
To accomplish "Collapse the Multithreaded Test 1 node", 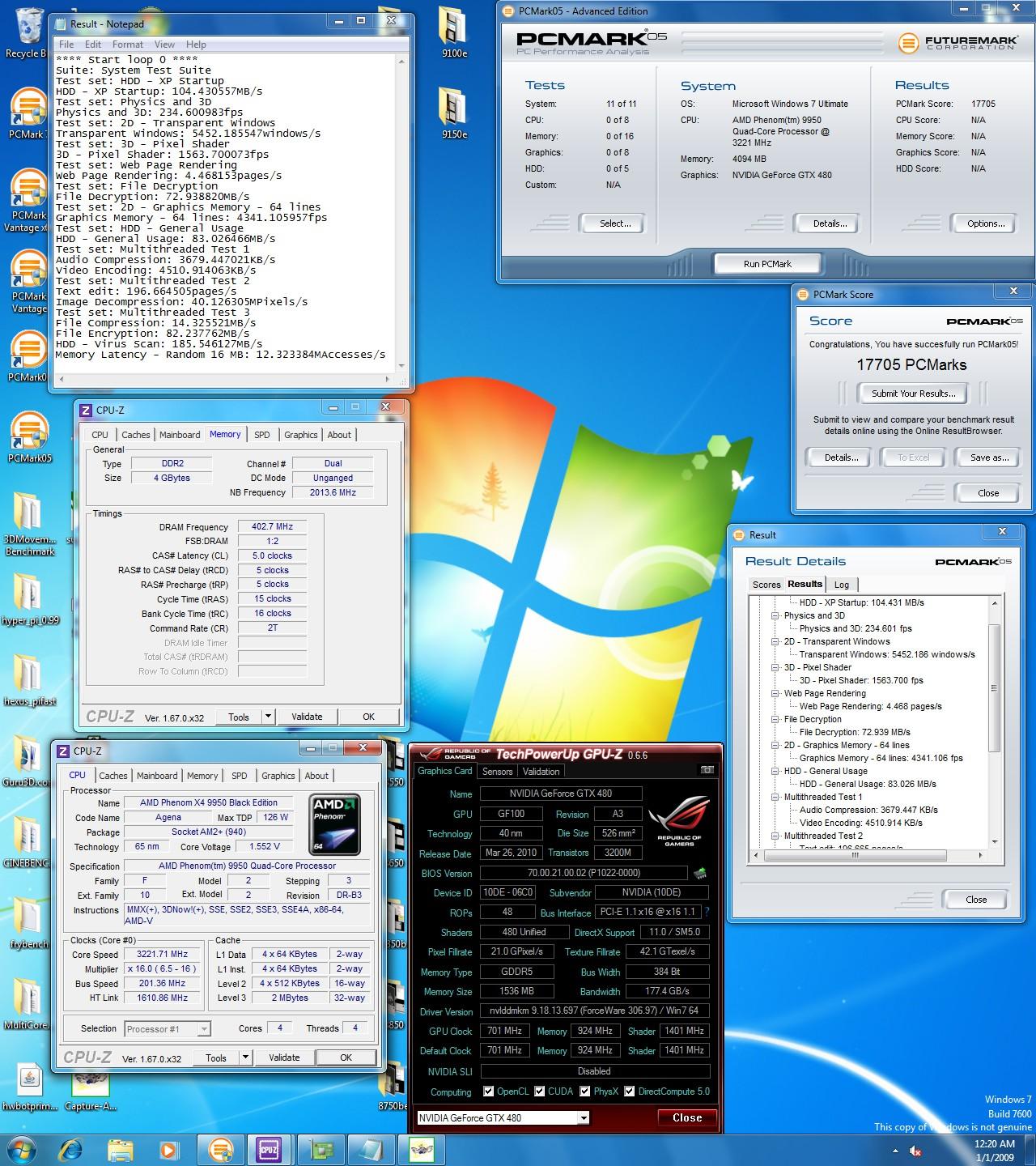I will (x=775, y=797).
